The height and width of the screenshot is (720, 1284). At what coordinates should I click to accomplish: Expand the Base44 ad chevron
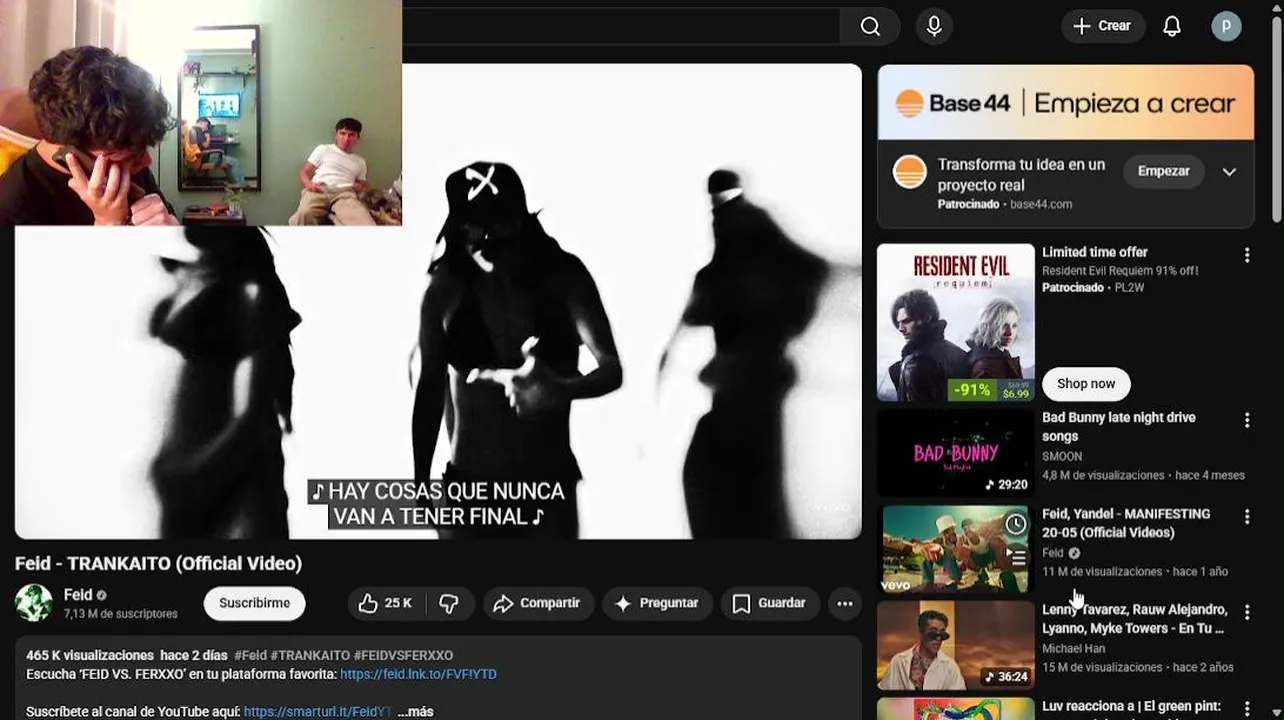(1229, 172)
